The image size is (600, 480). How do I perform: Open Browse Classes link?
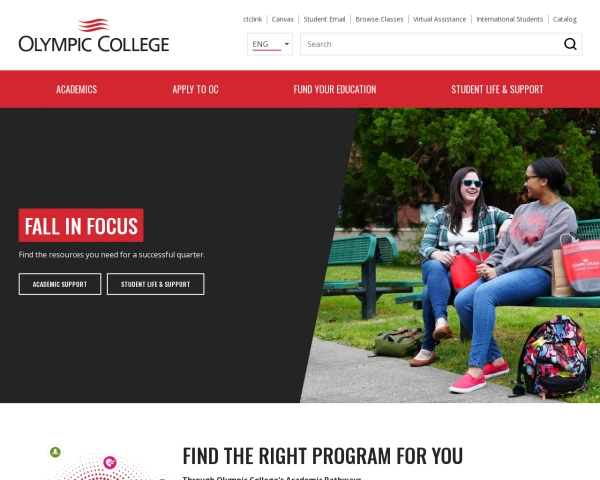pyautogui.click(x=379, y=19)
